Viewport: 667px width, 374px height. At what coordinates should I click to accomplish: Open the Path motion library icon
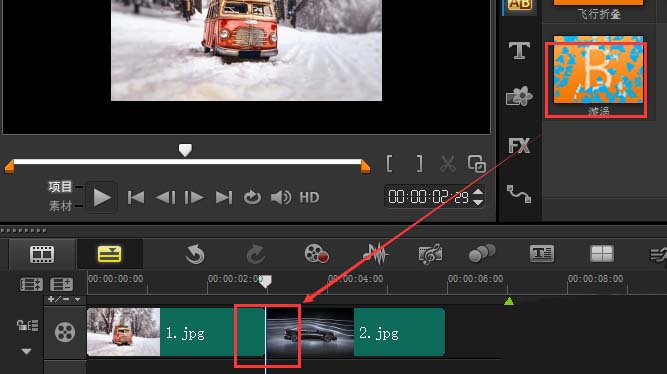point(519,194)
